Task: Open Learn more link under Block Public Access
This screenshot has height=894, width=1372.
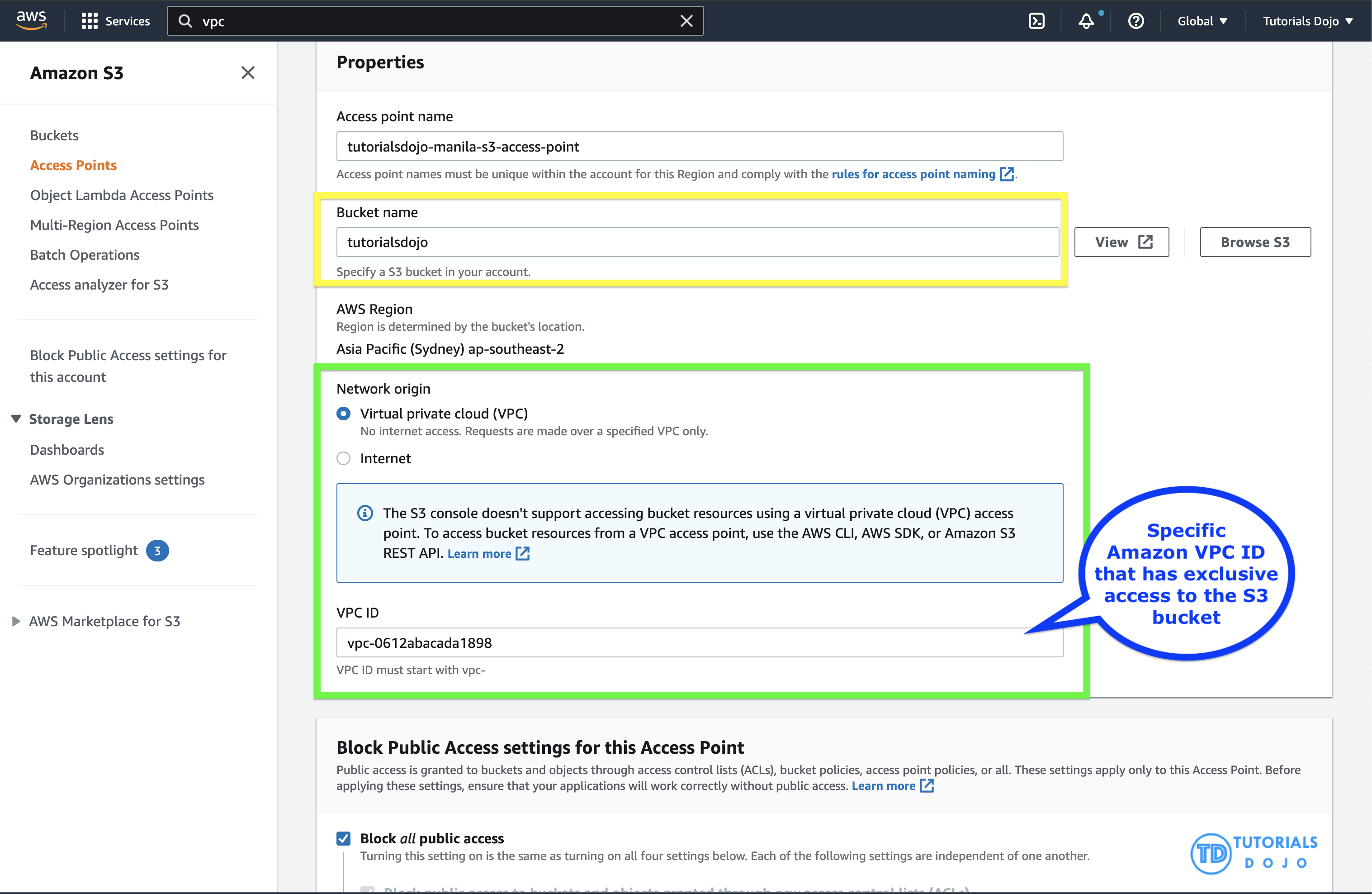Action: (x=892, y=785)
